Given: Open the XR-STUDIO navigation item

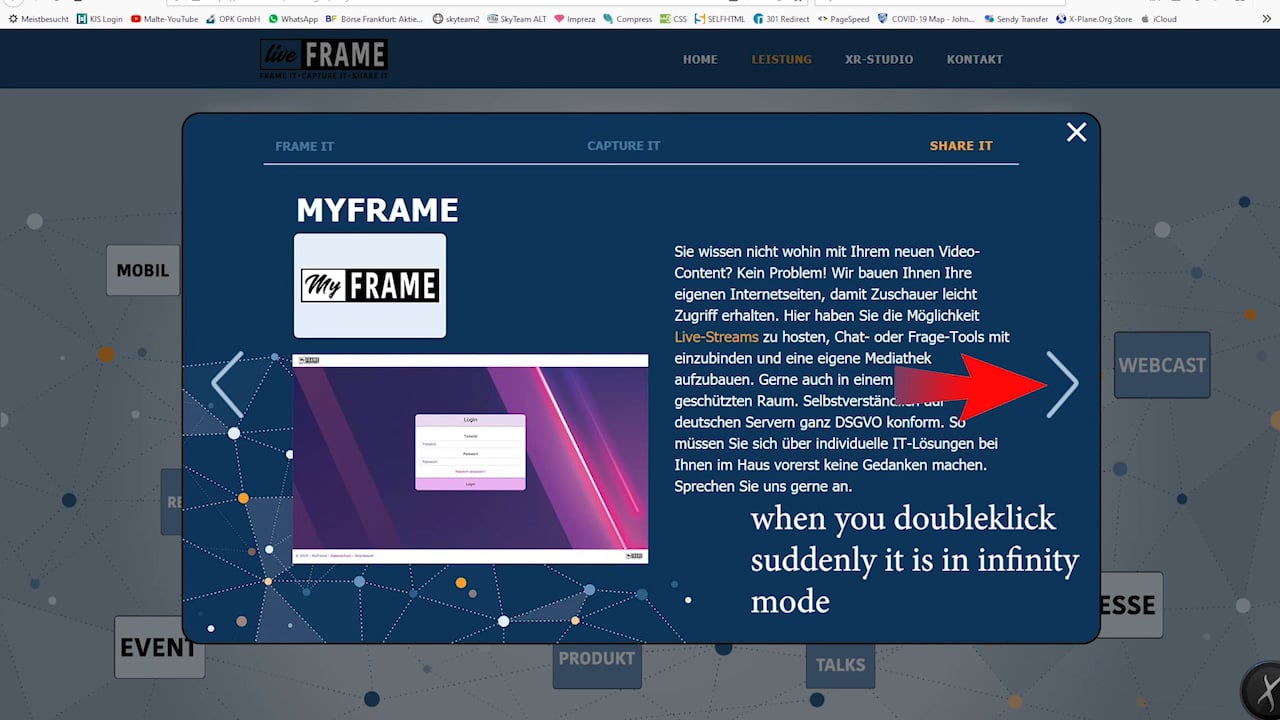Looking at the screenshot, I should click(879, 59).
